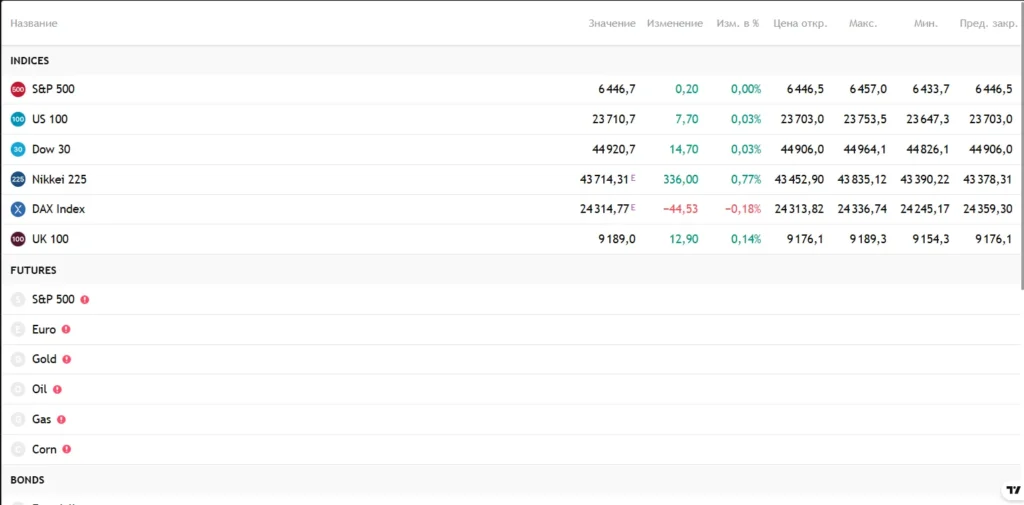Click the DAX Index logo icon

click(x=18, y=210)
